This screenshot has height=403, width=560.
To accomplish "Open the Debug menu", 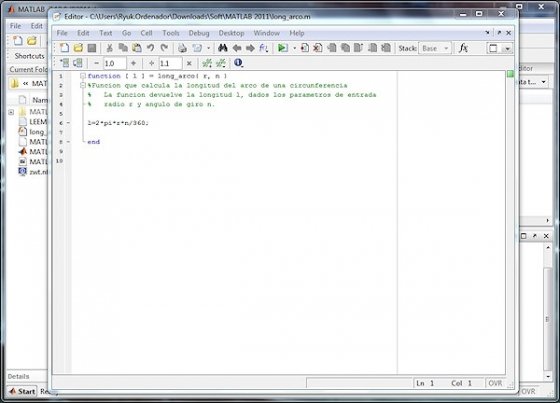I will click(x=199, y=33).
